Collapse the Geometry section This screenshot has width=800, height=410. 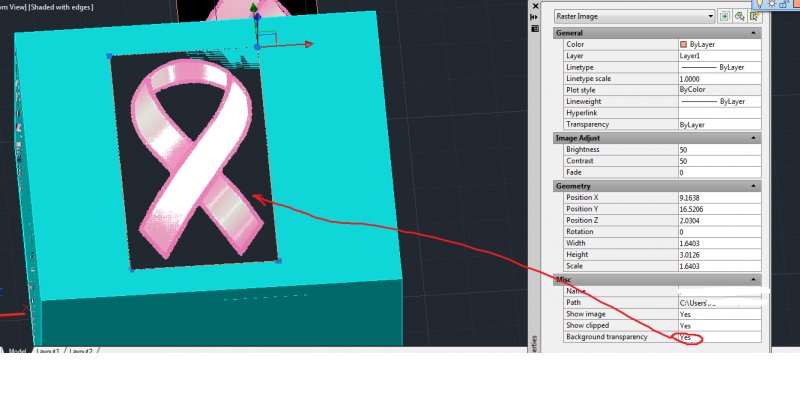pyautogui.click(x=753, y=186)
